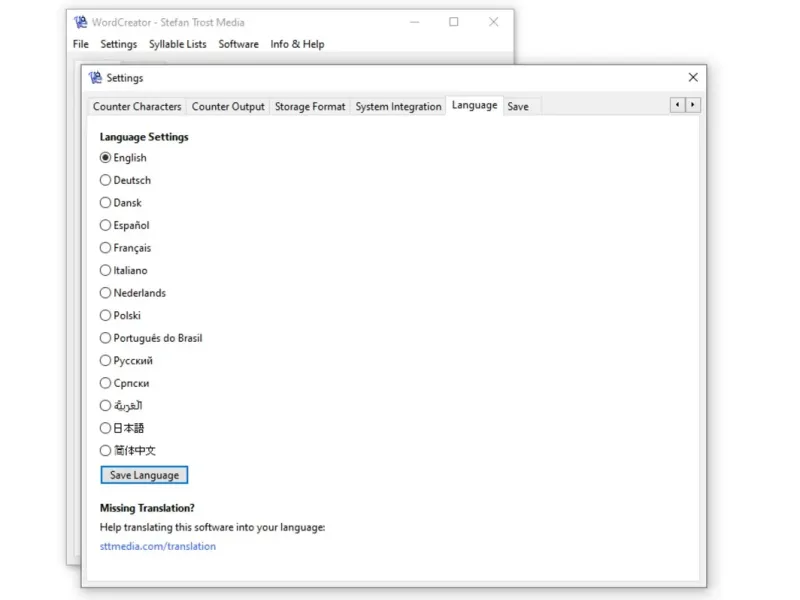Select the Deutsch language option
Viewport: 800px width, 600px height.
tap(106, 181)
